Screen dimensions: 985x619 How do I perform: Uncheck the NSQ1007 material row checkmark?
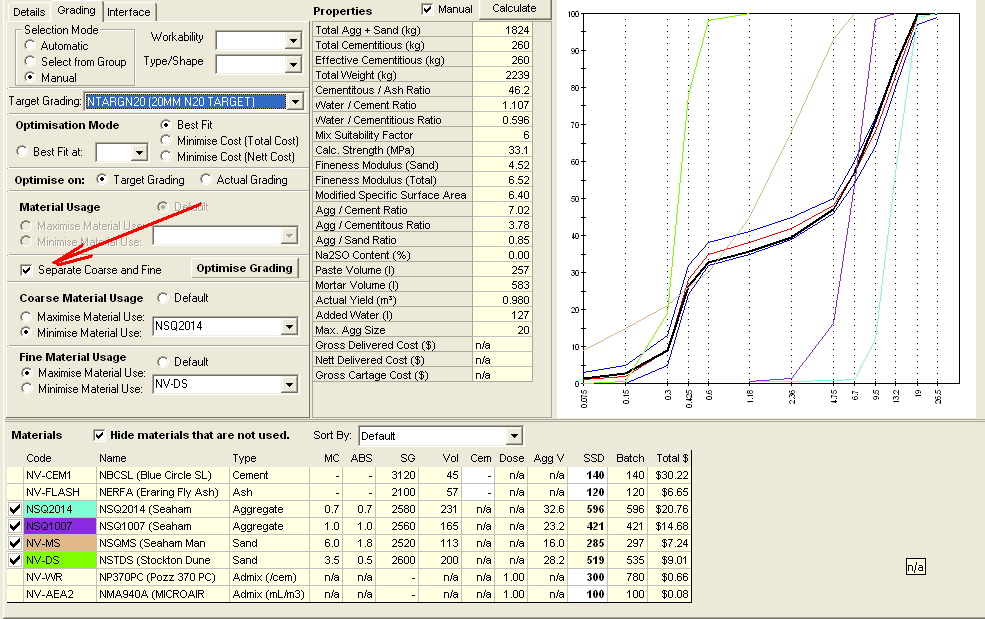pos(13,526)
